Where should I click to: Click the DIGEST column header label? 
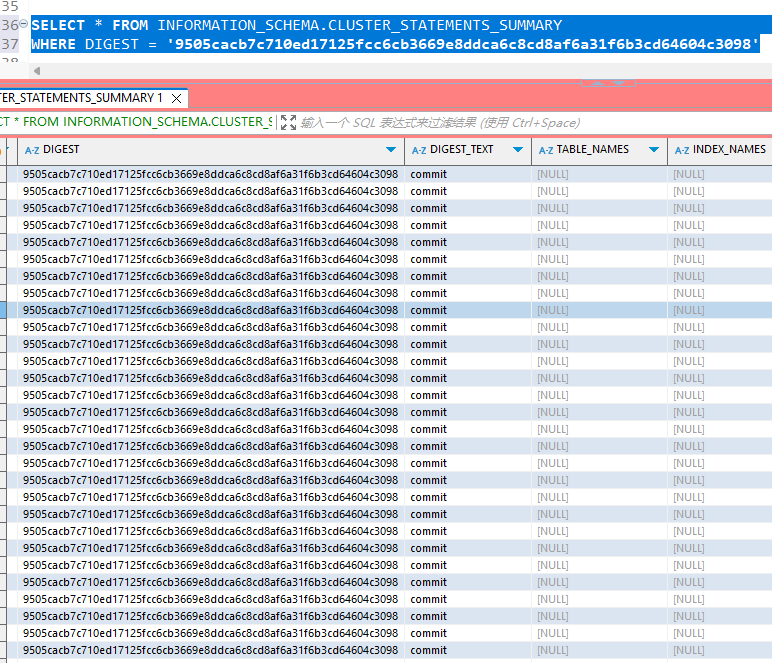click(x=62, y=149)
